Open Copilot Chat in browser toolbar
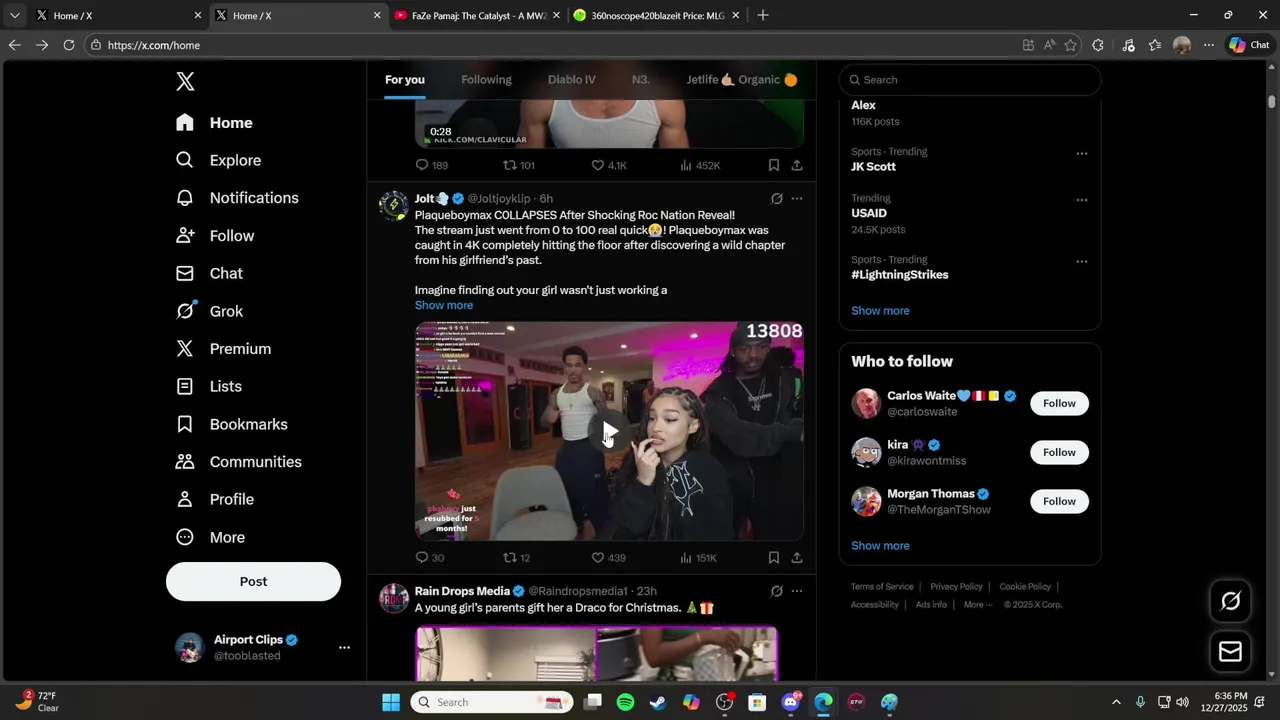 tap(1249, 45)
